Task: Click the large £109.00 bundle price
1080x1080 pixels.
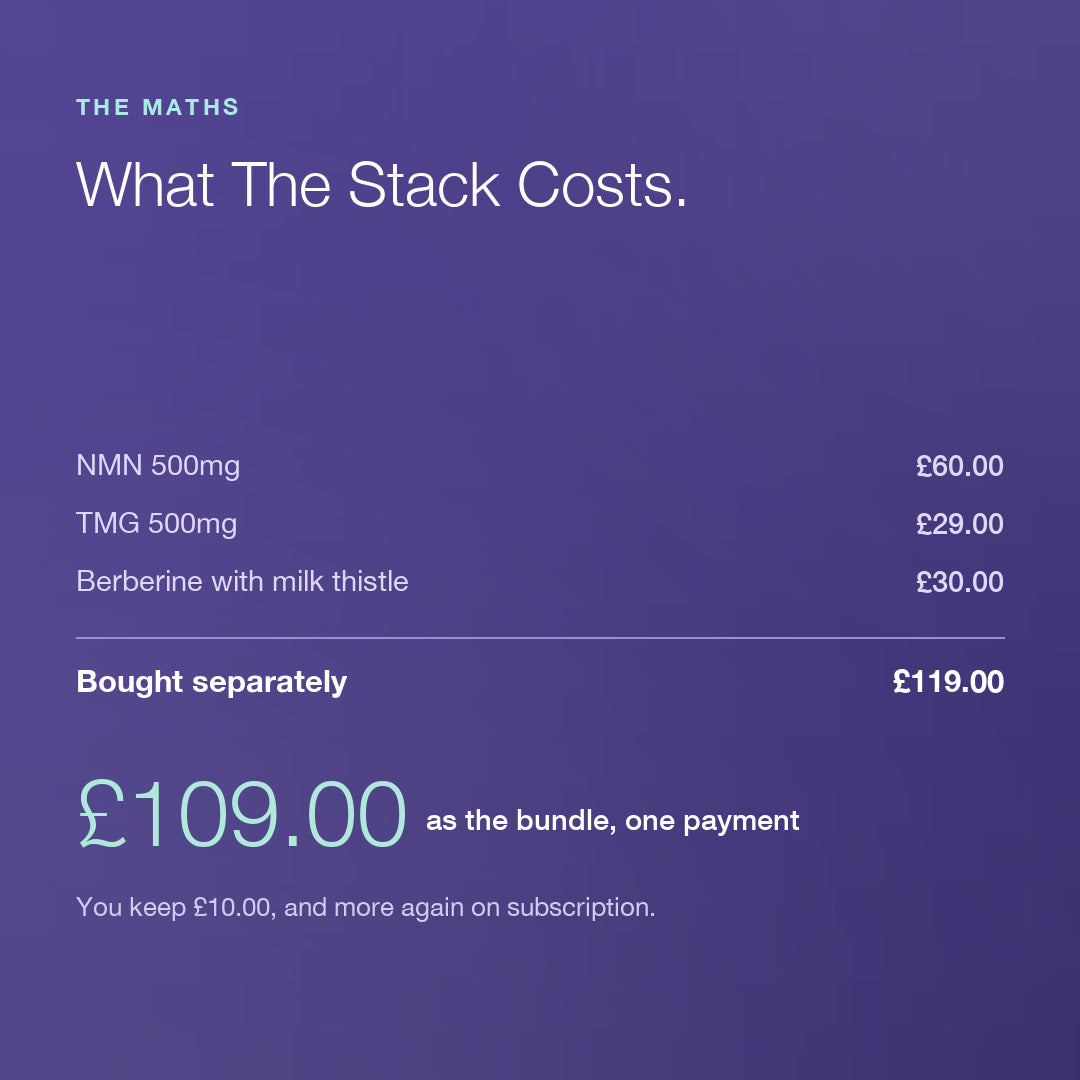Action: [241, 814]
